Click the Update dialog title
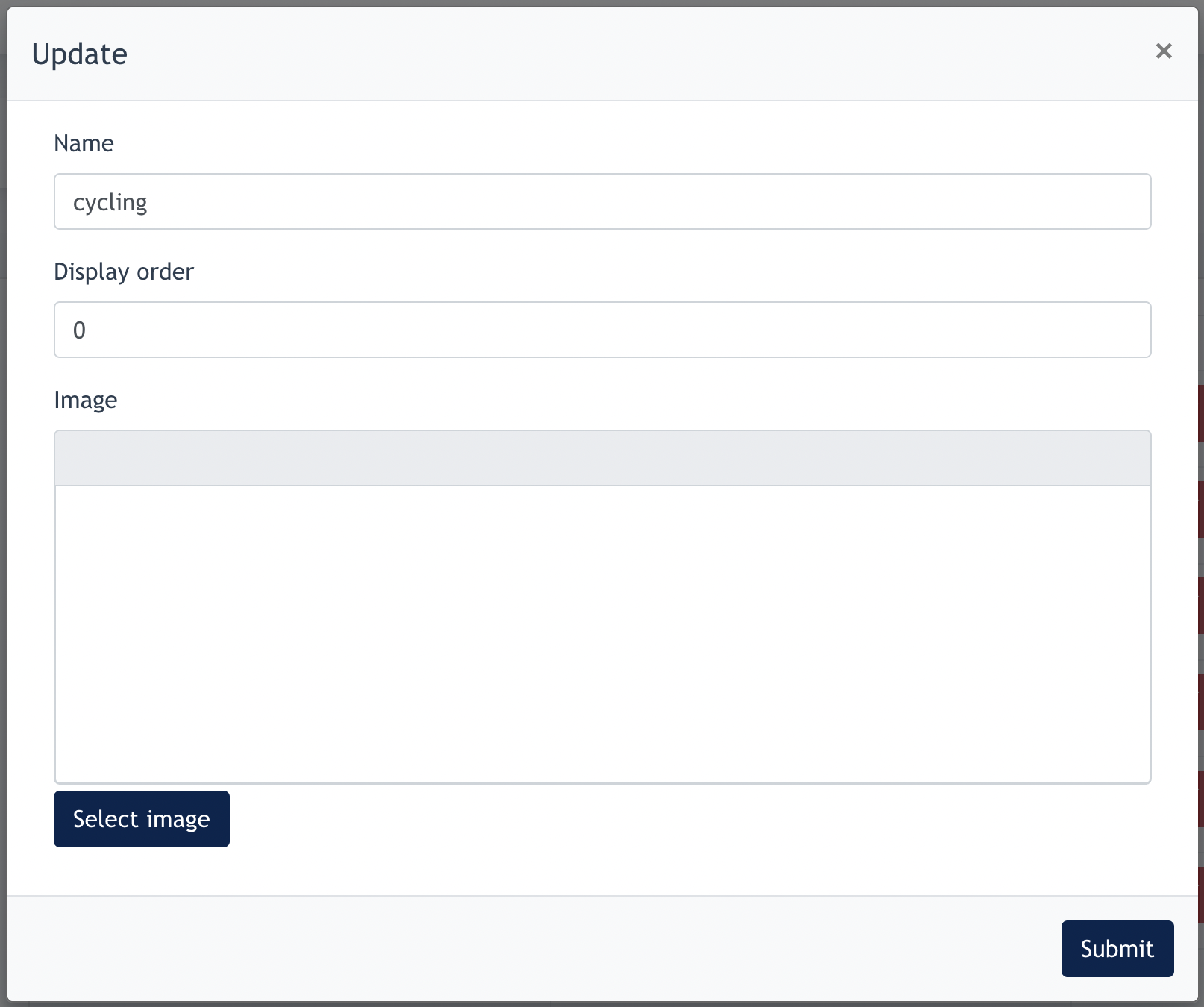This screenshot has height=1007, width=1204. click(x=80, y=54)
